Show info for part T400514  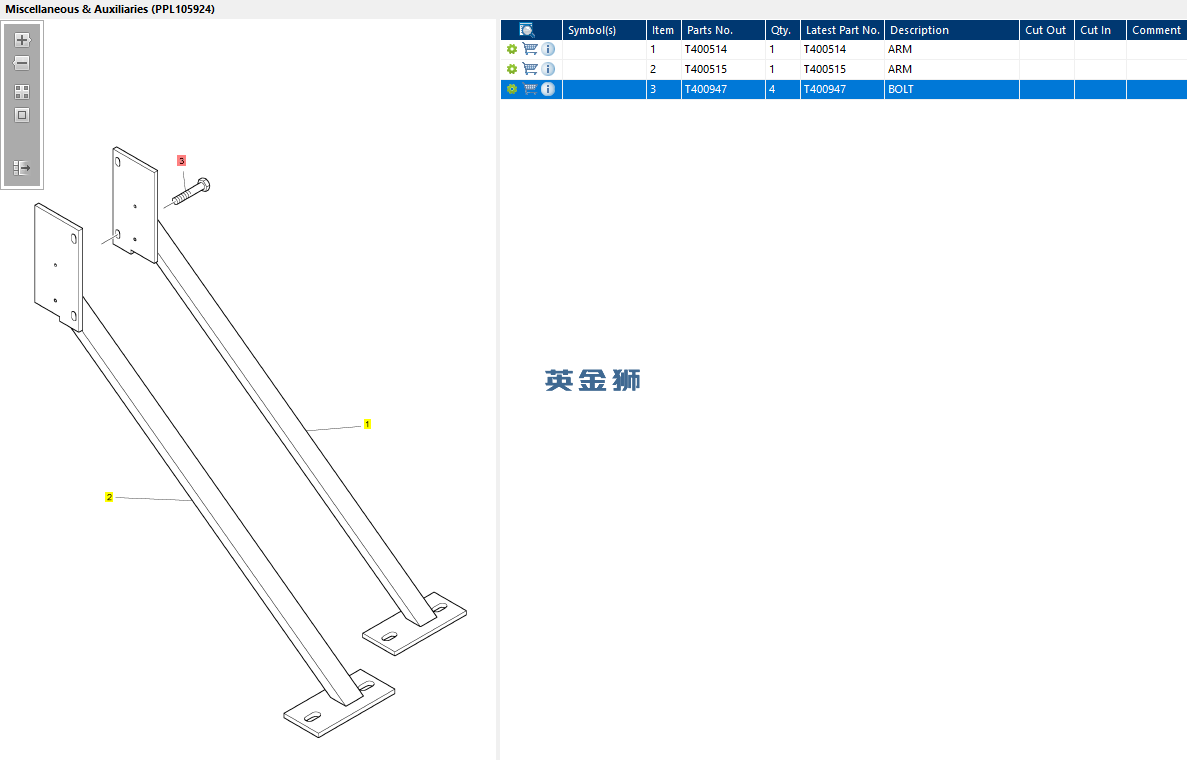[x=548, y=49]
